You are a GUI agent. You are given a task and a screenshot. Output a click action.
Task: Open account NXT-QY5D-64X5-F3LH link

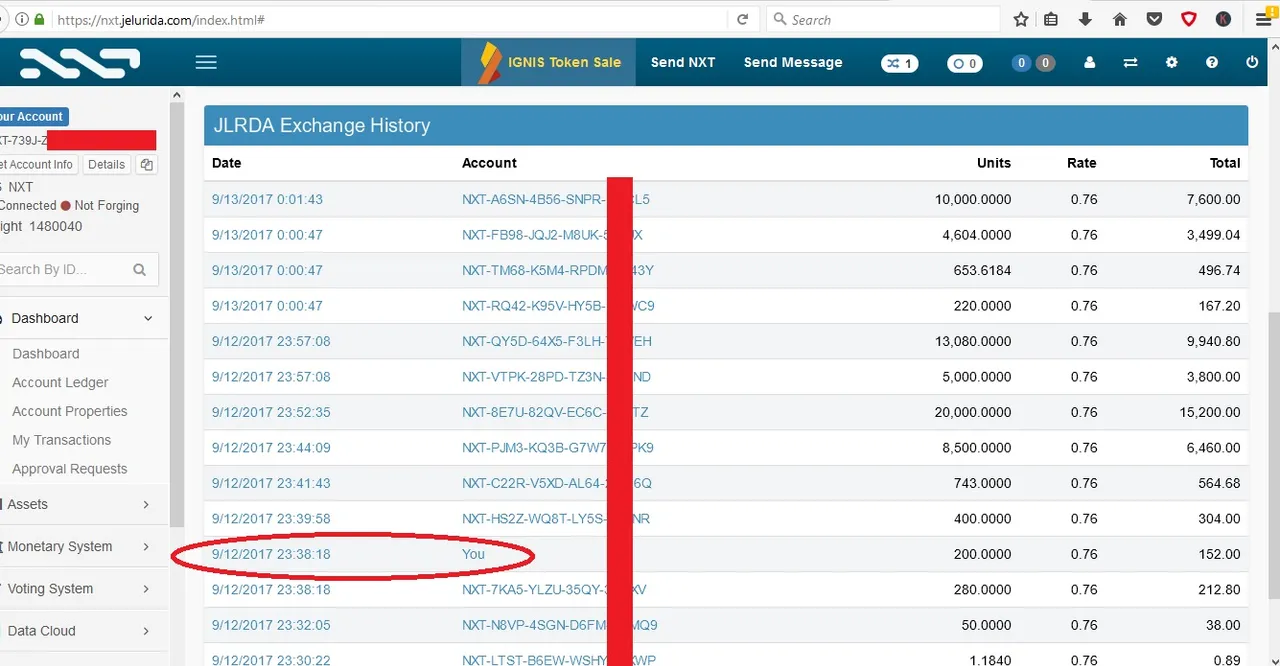(557, 341)
